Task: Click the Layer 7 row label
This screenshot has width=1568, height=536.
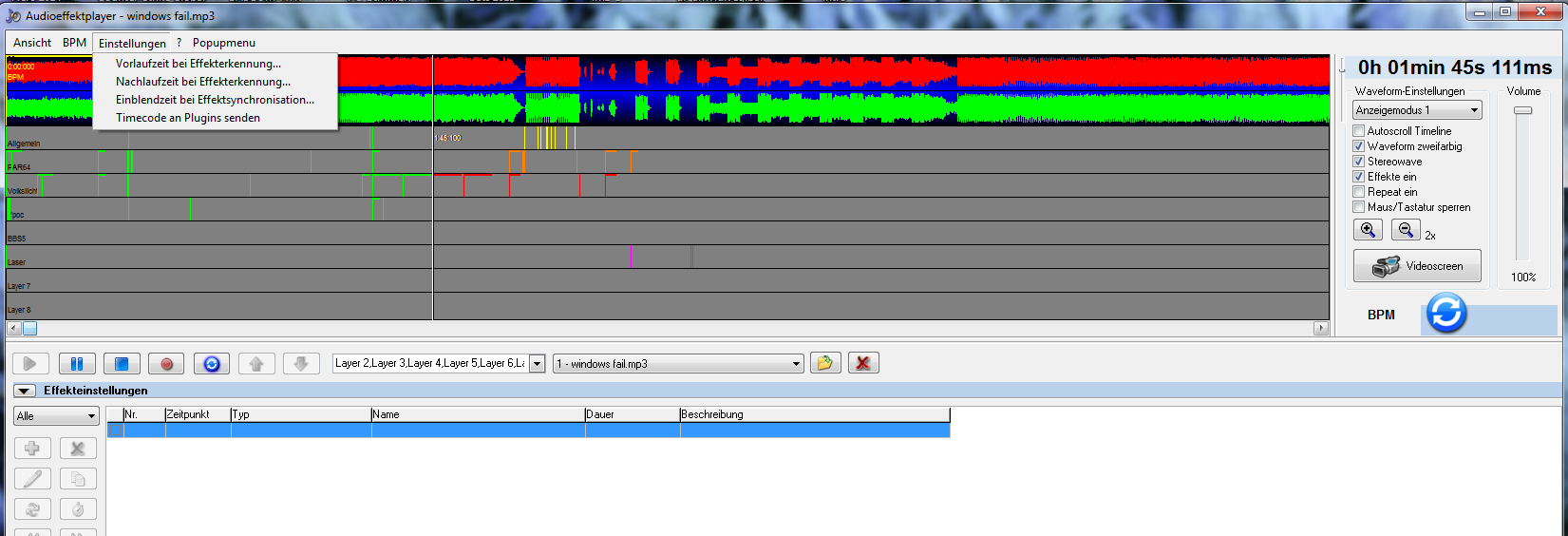Action: tap(19, 286)
